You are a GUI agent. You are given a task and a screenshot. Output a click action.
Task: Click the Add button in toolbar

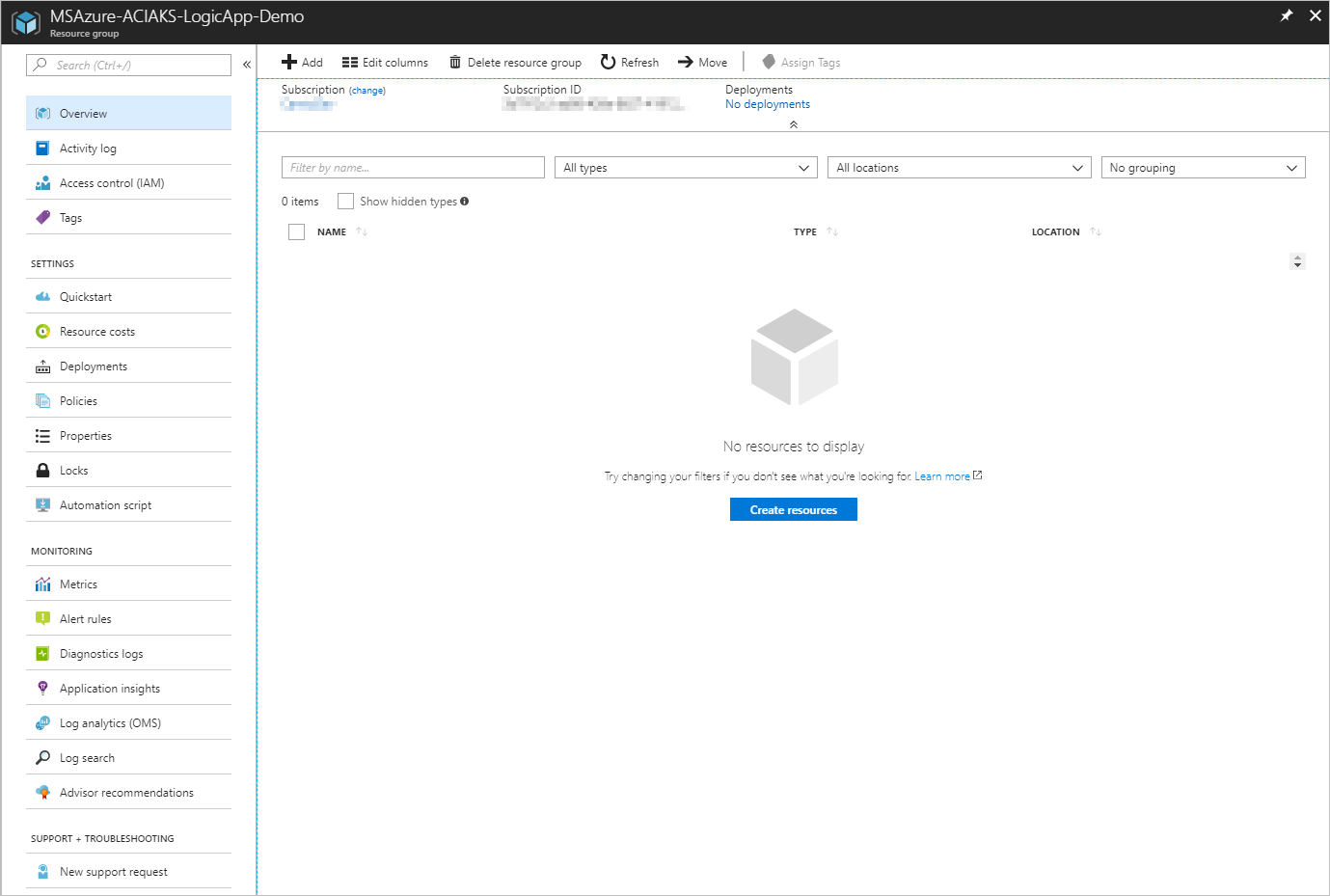[x=302, y=63]
